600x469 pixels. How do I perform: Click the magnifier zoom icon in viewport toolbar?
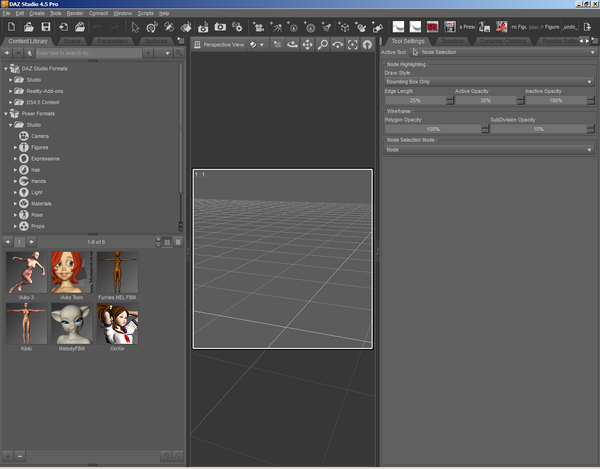(x=323, y=45)
